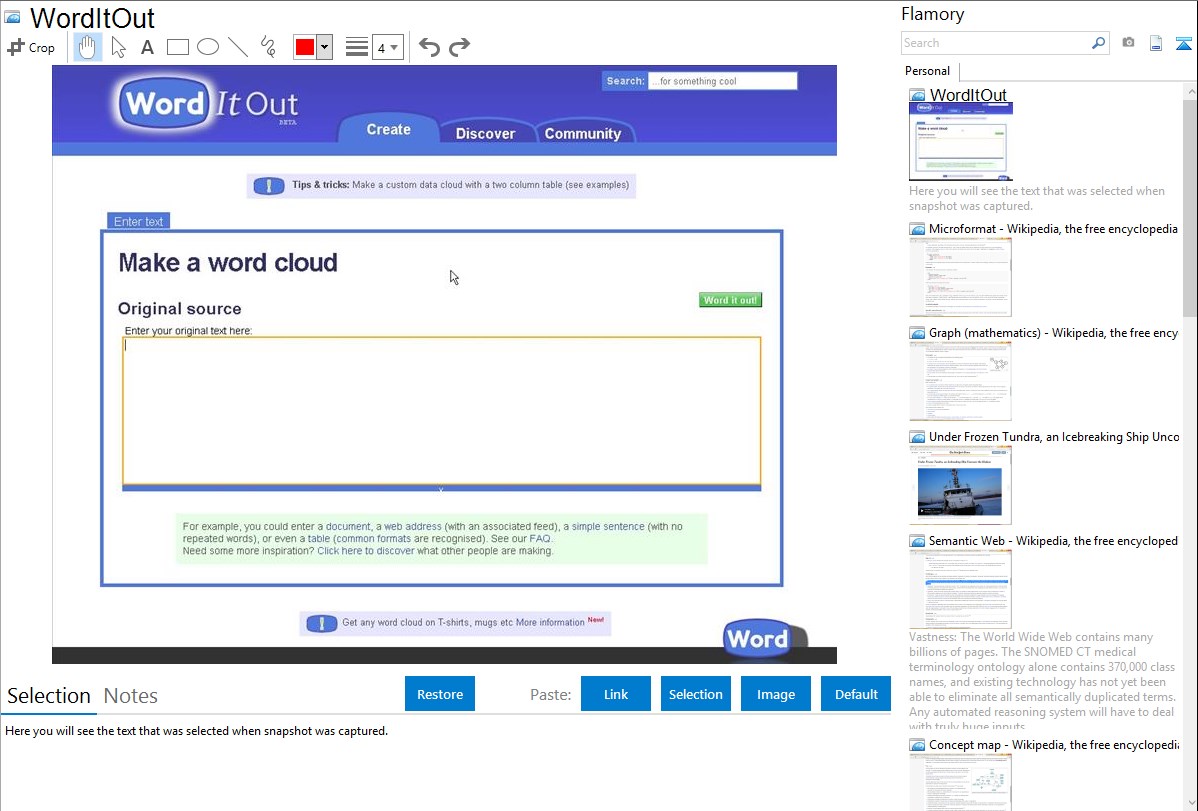Viewport: 1198px width, 811px height.
Task: Open the Semantic Web snapshot thumbnail
Action: click(960, 589)
